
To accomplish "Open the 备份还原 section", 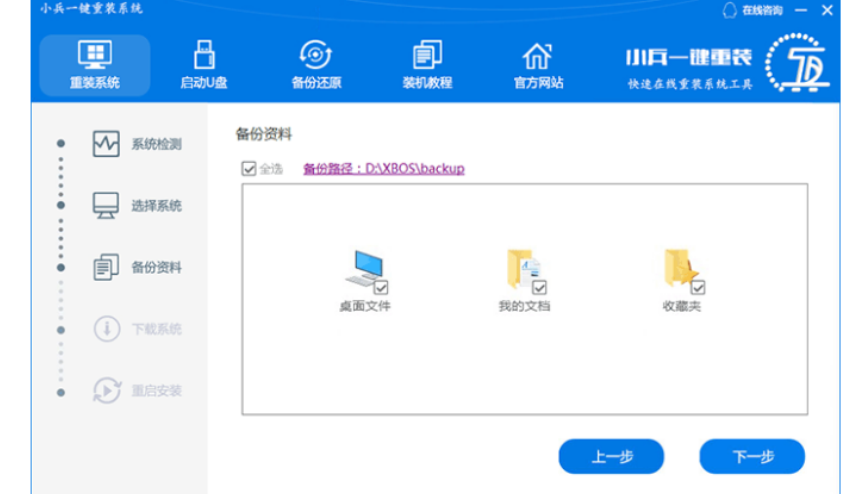I will click(x=315, y=65).
